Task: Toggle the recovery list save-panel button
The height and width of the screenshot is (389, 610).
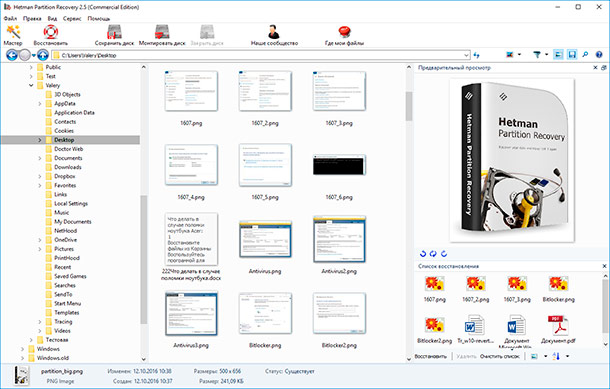Action: (x=572, y=55)
